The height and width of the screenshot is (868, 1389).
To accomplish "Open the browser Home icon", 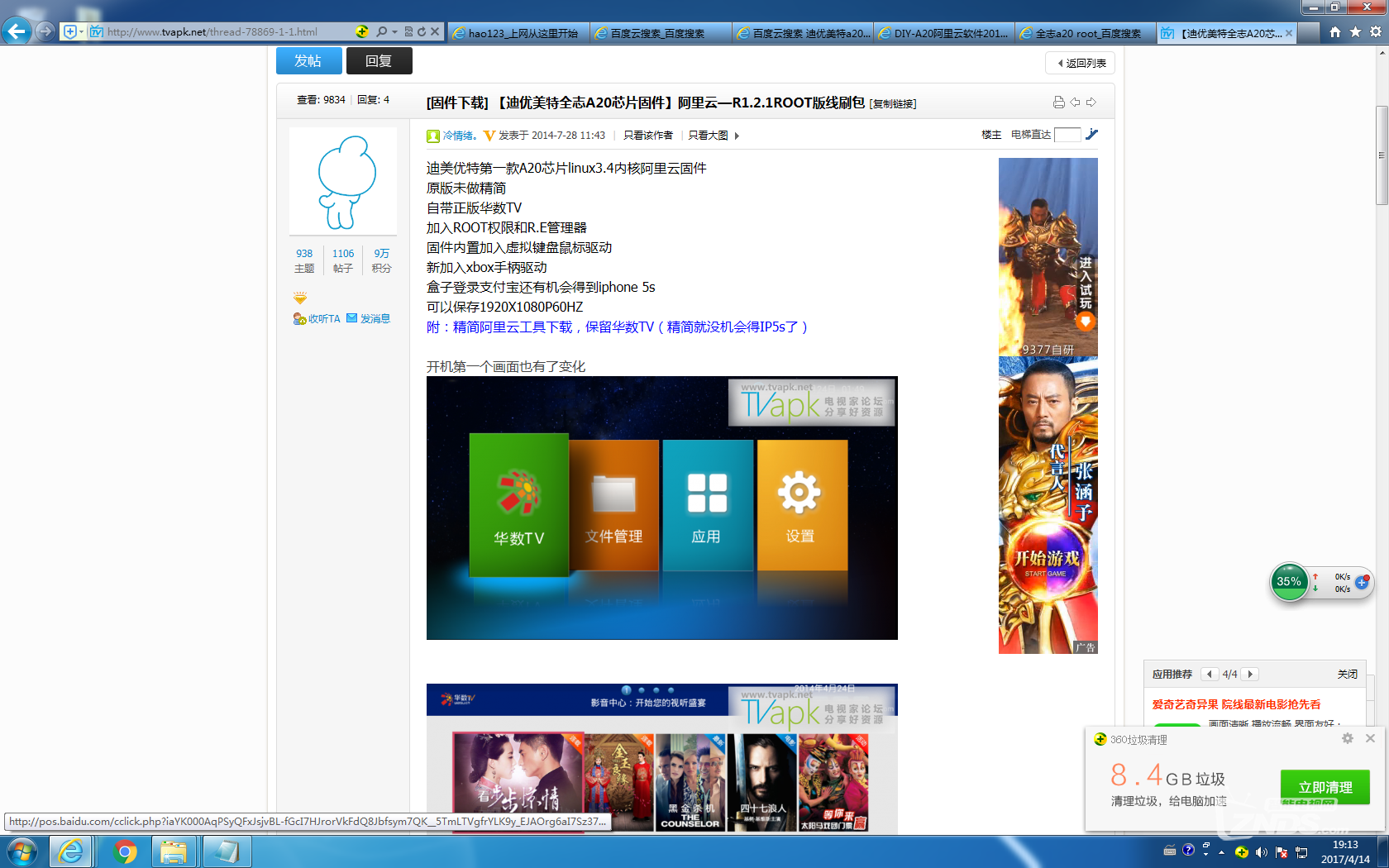I will (x=1335, y=31).
